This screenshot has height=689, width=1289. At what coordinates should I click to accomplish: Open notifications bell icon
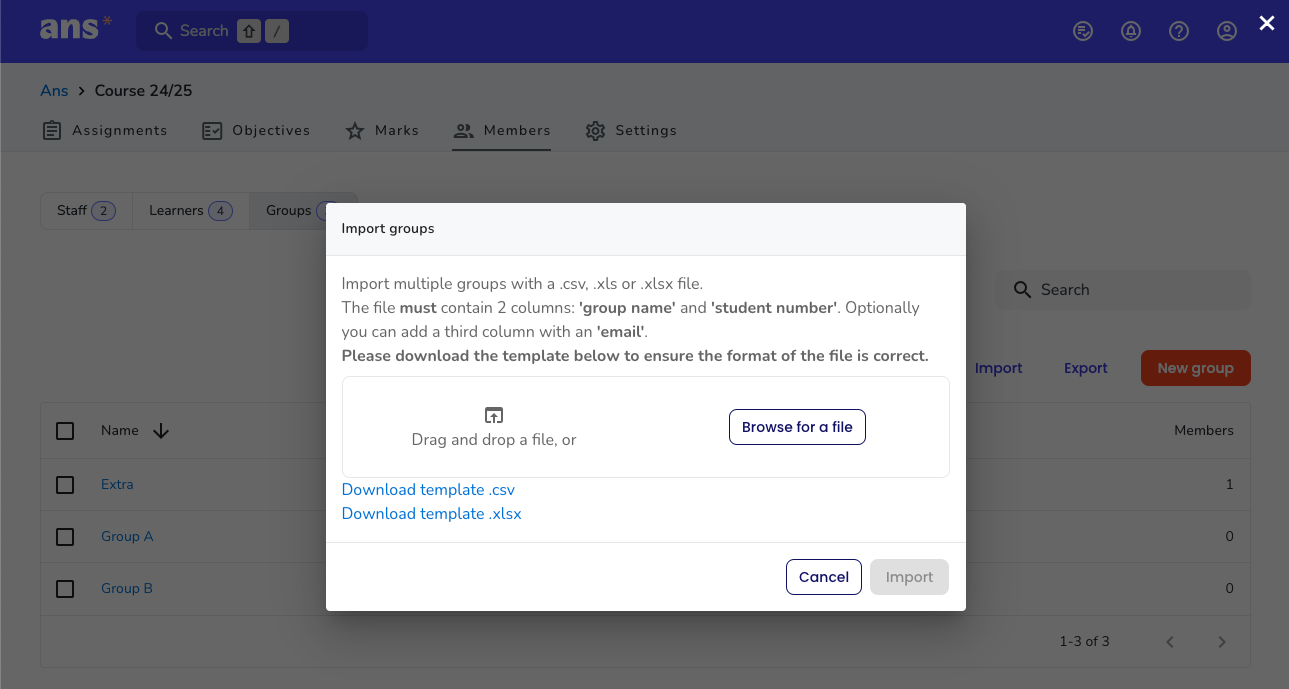click(x=1131, y=31)
